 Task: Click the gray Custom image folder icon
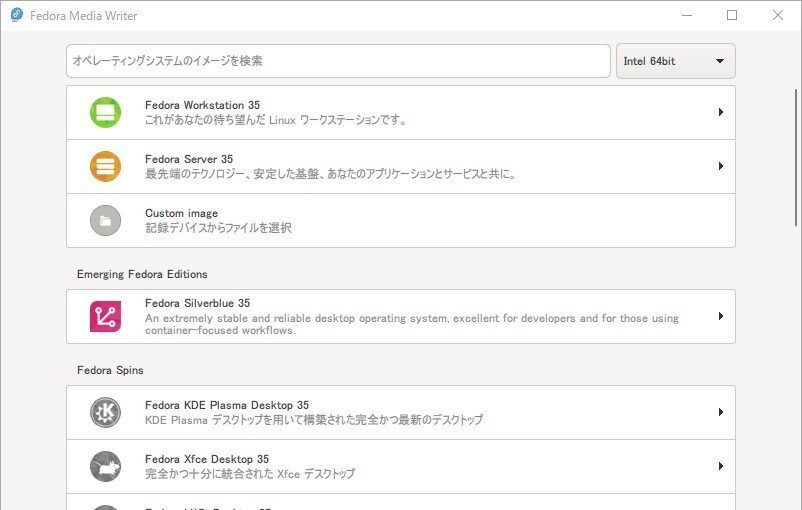(105, 220)
